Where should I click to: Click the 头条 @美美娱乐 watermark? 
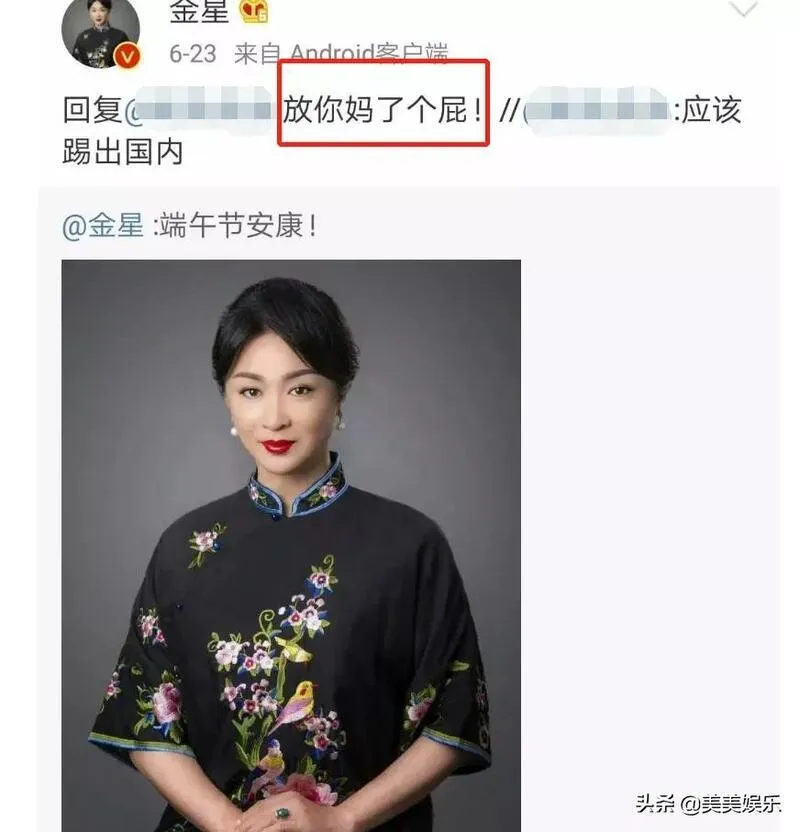pyautogui.click(x=709, y=804)
